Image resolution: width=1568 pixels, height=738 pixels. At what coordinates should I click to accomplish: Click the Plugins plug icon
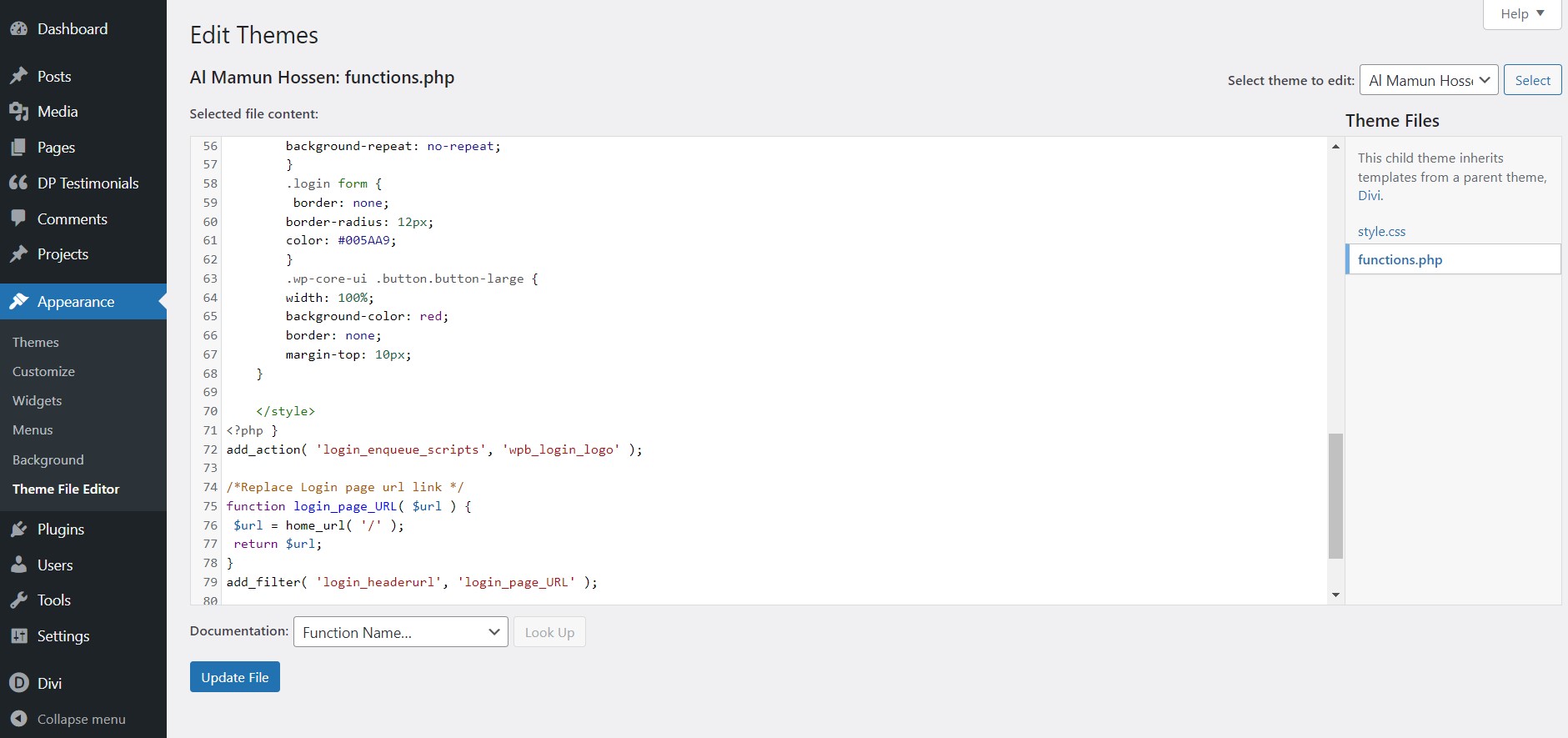click(x=18, y=530)
